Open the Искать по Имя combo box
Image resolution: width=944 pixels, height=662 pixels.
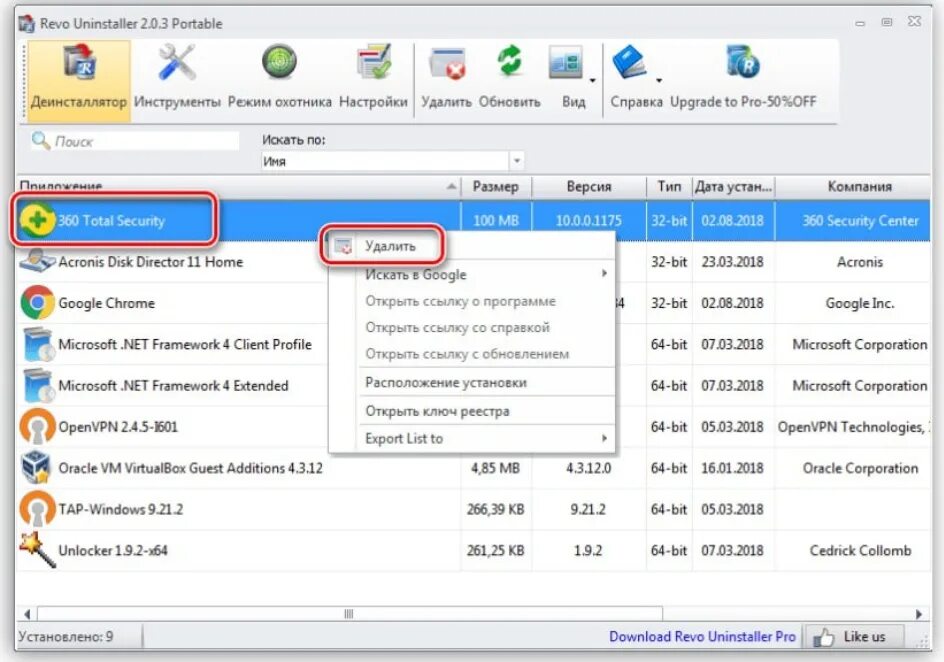pyautogui.click(x=393, y=161)
